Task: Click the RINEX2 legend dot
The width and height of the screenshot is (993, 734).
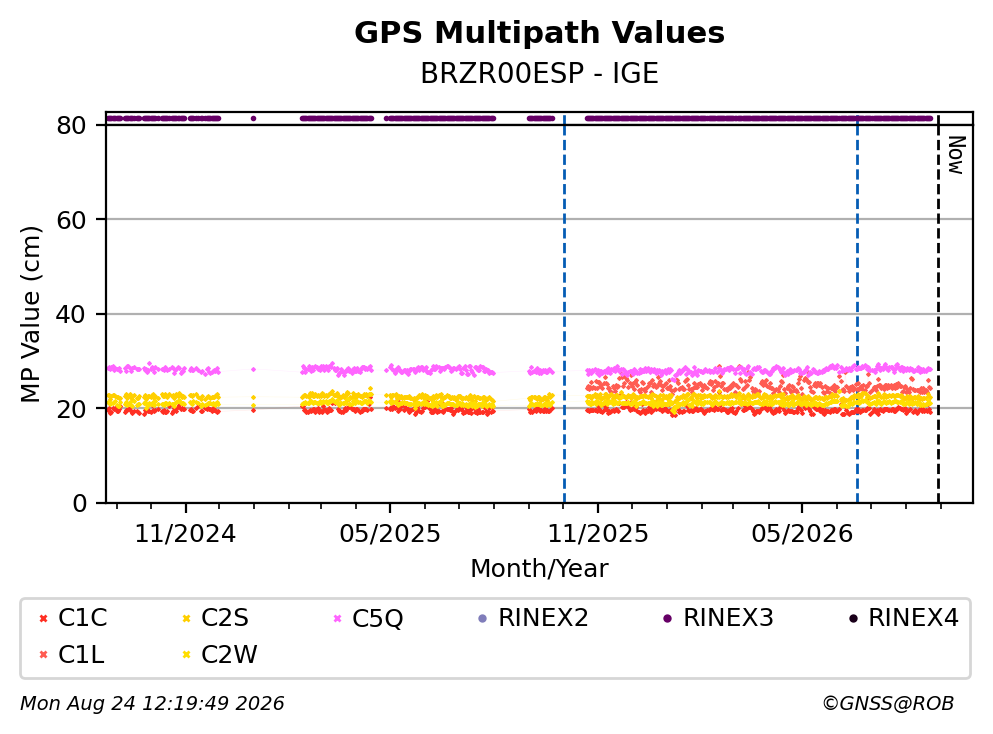Action: click(483, 619)
